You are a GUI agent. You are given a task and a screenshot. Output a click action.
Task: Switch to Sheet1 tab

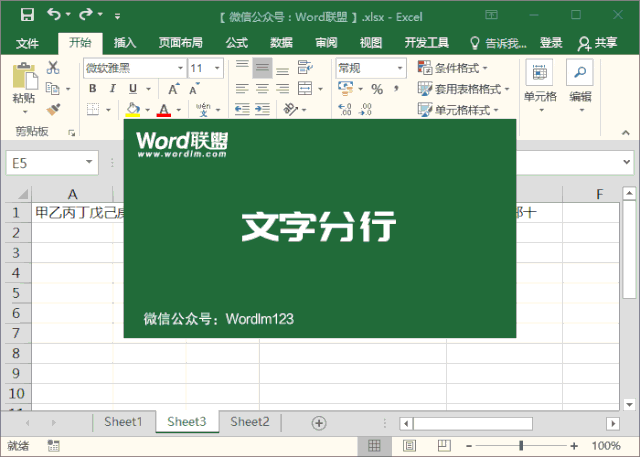(123, 422)
